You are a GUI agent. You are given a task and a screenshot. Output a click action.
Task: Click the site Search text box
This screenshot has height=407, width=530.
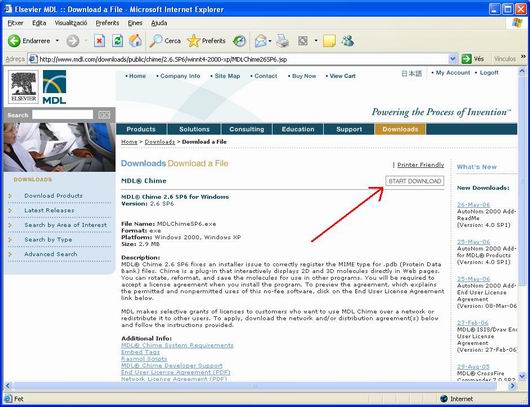[x=63, y=115]
